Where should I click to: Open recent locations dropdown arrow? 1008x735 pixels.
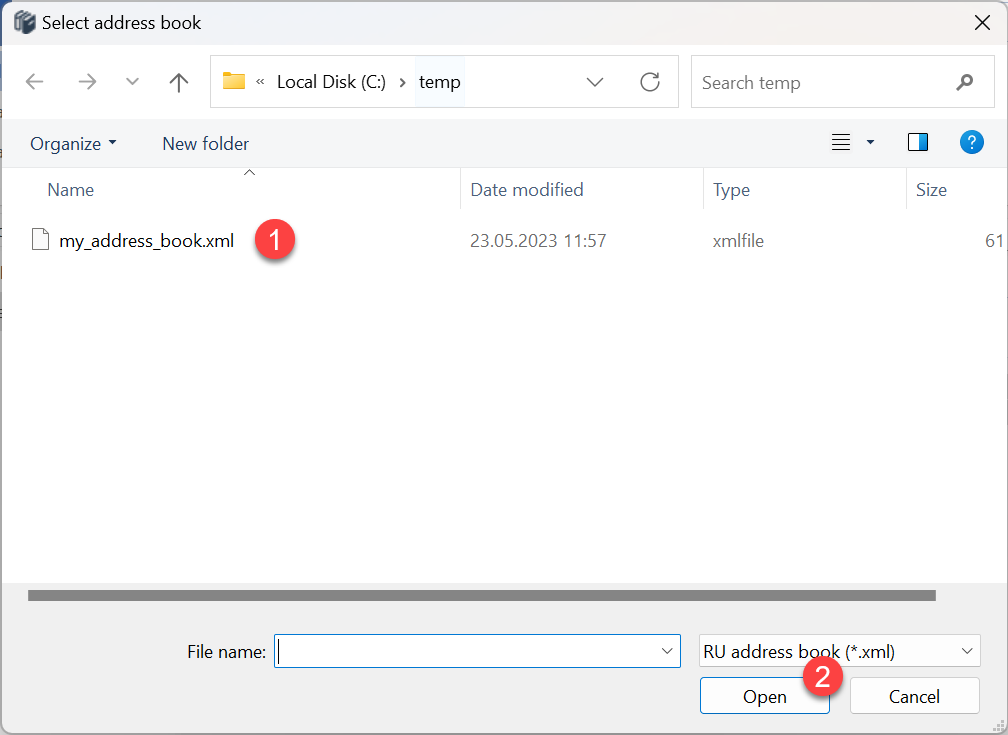(x=132, y=82)
